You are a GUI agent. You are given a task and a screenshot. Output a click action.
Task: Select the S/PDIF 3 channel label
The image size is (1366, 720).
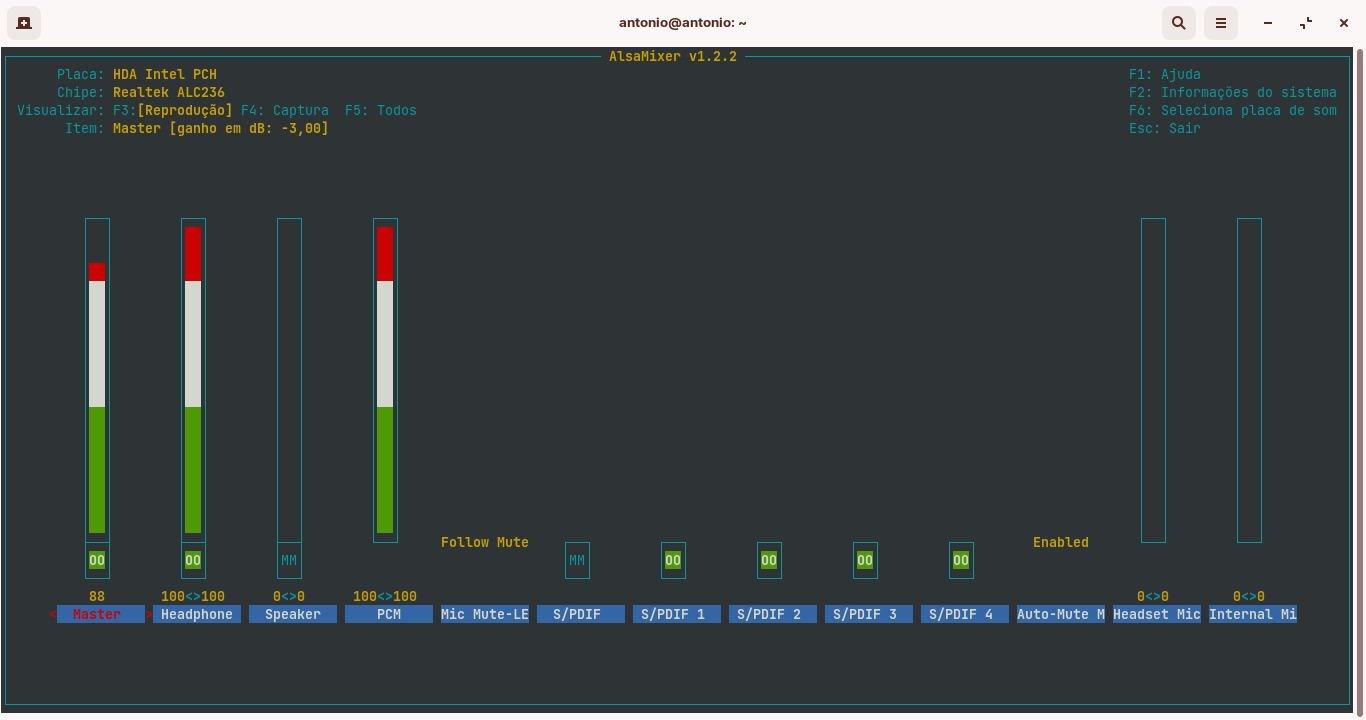869,614
